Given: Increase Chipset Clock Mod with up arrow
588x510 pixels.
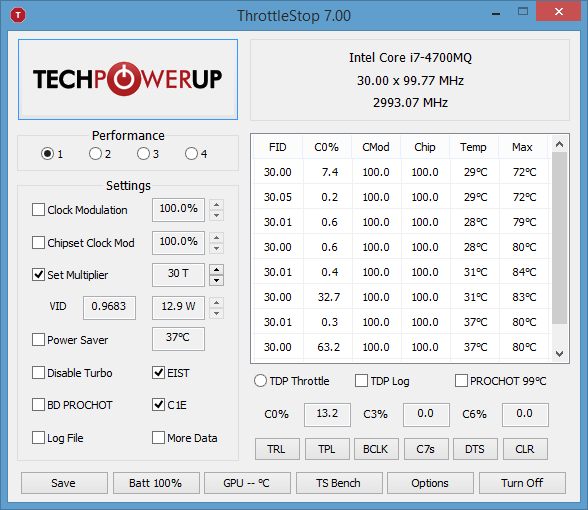Looking at the screenshot, I should coord(216,237).
